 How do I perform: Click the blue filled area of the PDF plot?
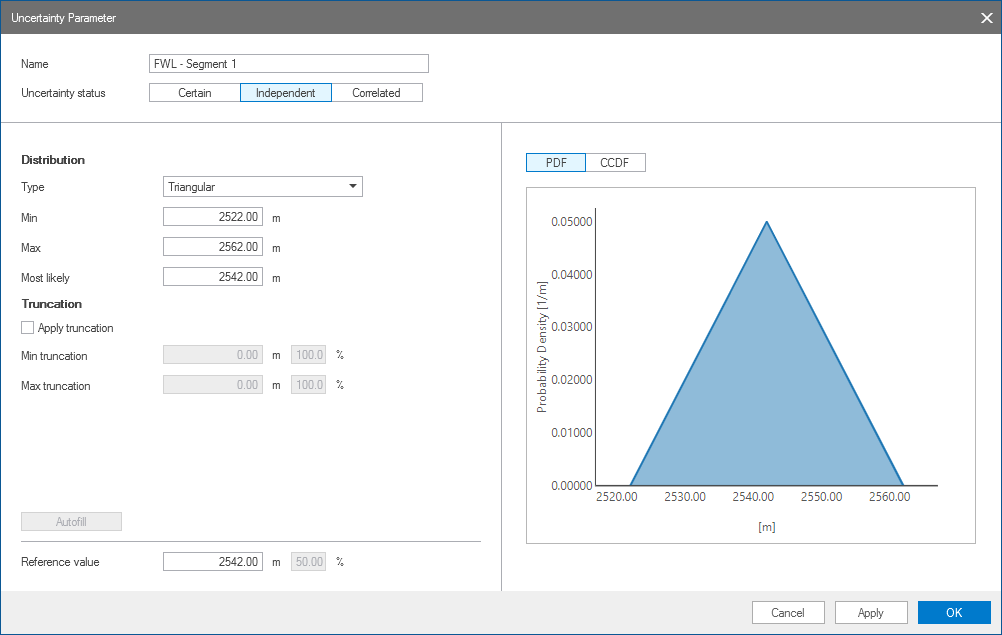766,400
